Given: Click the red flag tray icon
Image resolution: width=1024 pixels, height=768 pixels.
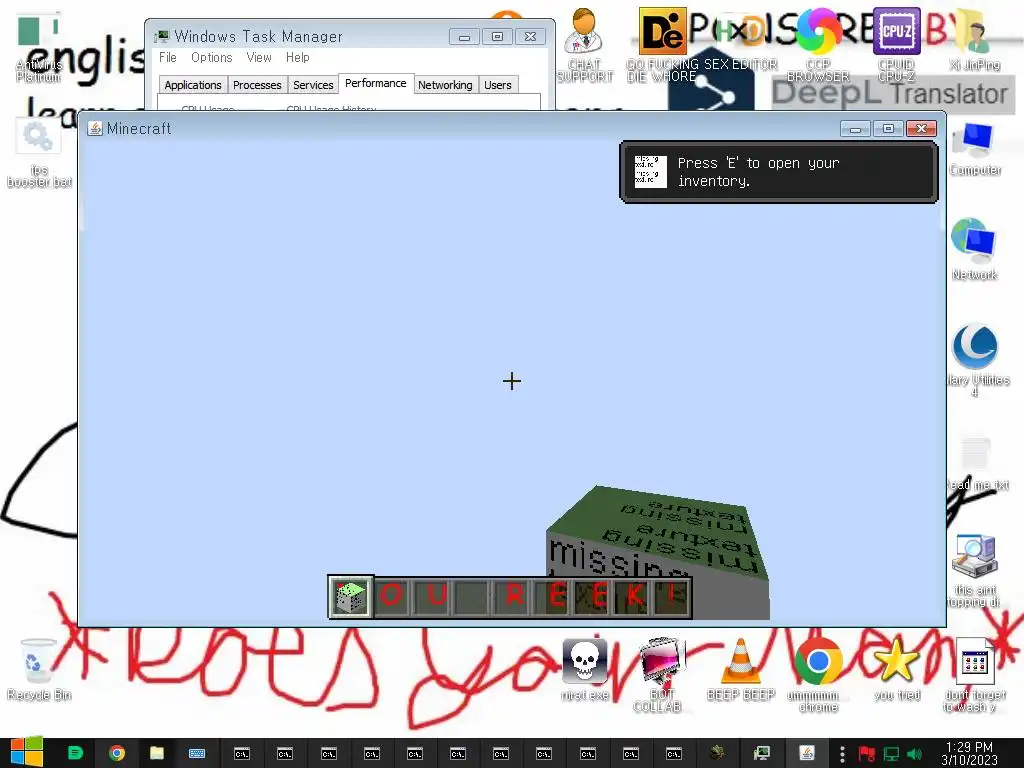Looking at the screenshot, I should pos(867,754).
